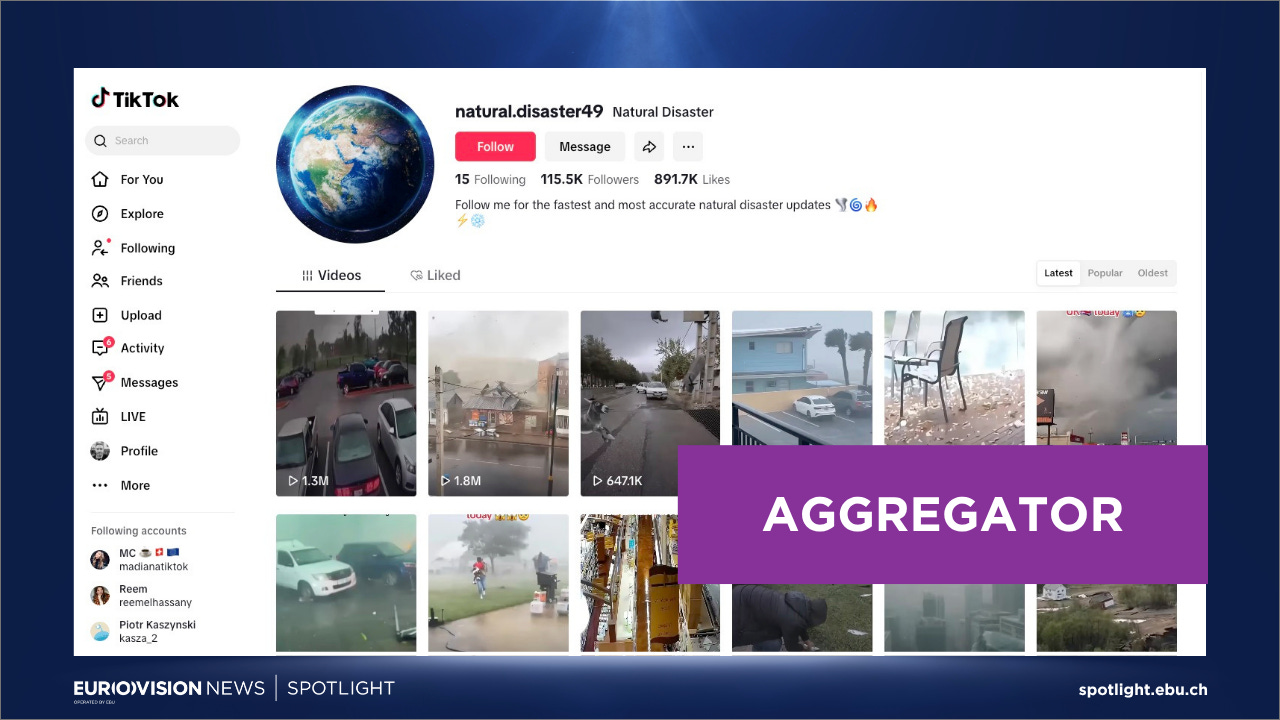Click the search magnifier icon
Screen dimensions: 1280x720
[100, 141]
